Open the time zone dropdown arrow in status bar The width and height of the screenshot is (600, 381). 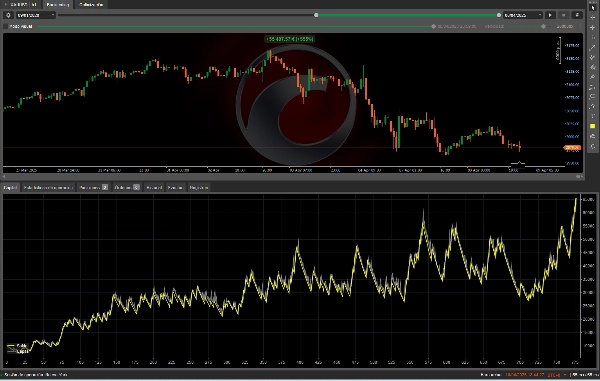(x=565, y=375)
